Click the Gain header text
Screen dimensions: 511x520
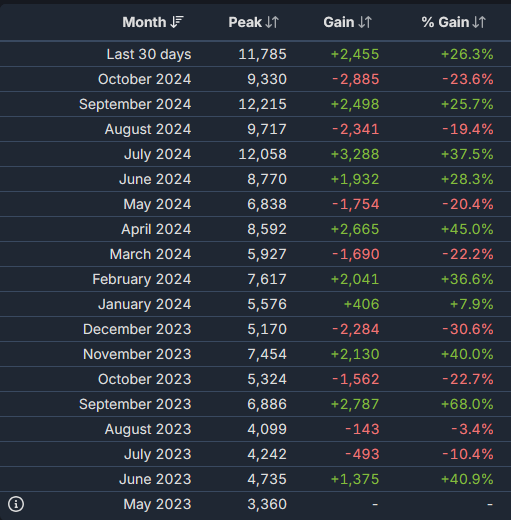pyautogui.click(x=339, y=22)
